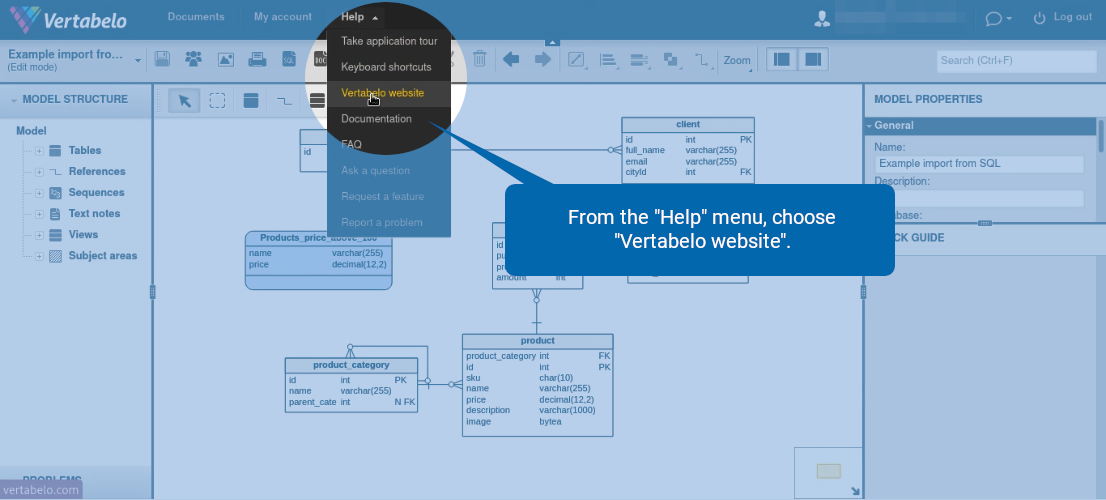This screenshot has width=1106, height=500.
Task: Choose Keyboard shortcuts from Help menu
Action: (x=389, y=67)
